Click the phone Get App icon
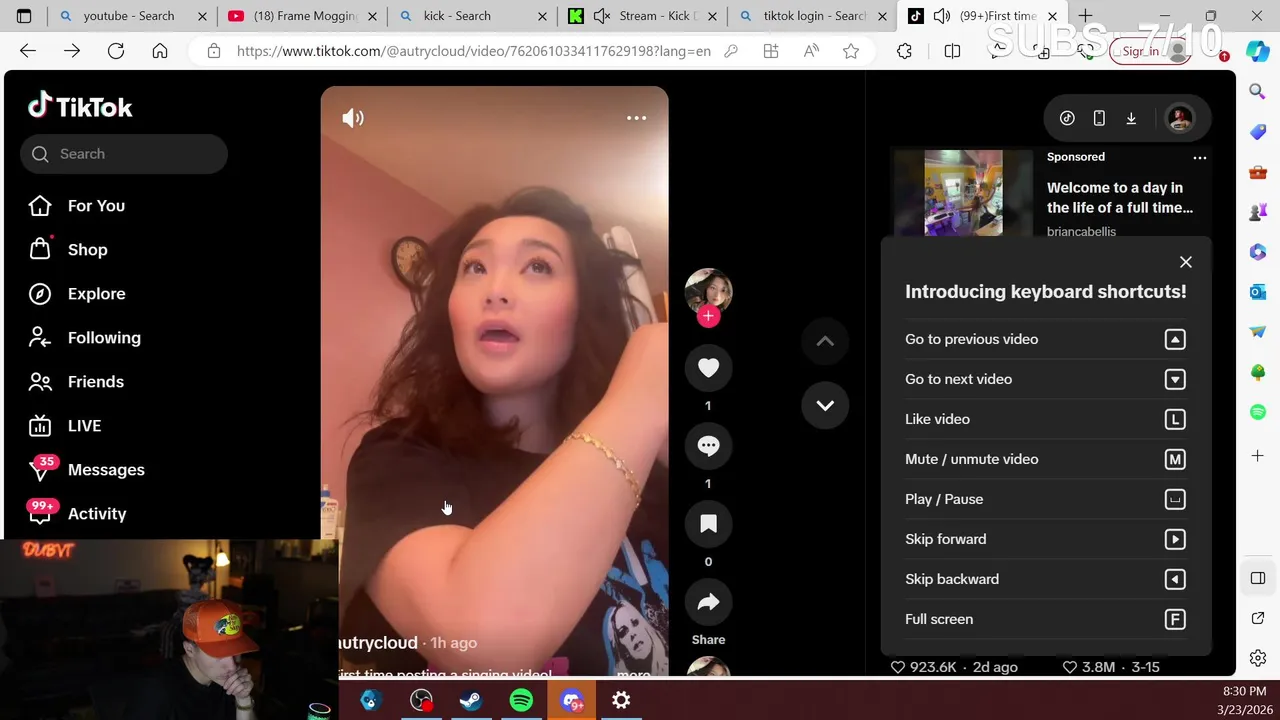This screenshot has height=720, width=1280. [1099, 118]
